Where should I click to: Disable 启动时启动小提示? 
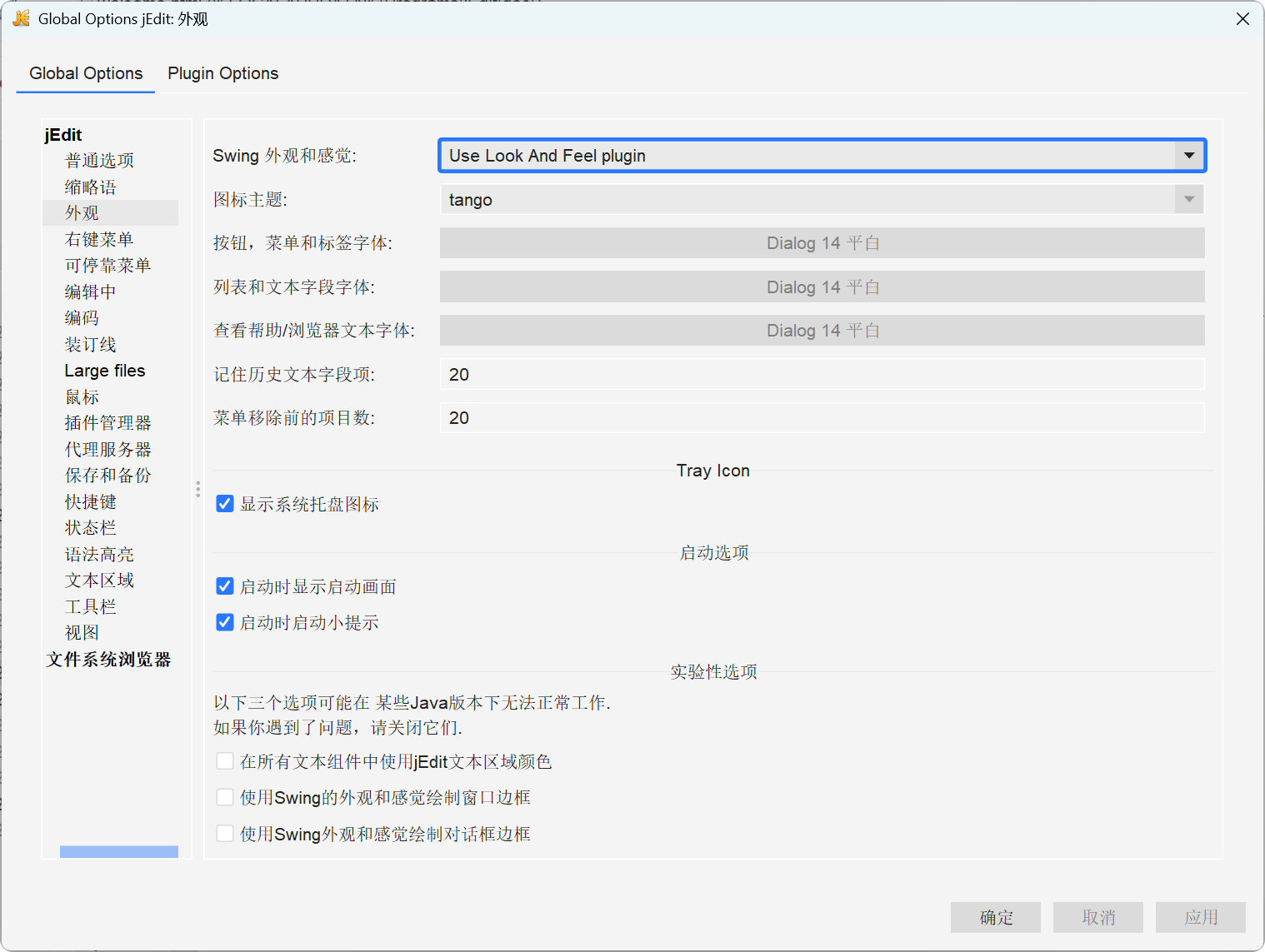pyautogui.click(x=225, y=621)
